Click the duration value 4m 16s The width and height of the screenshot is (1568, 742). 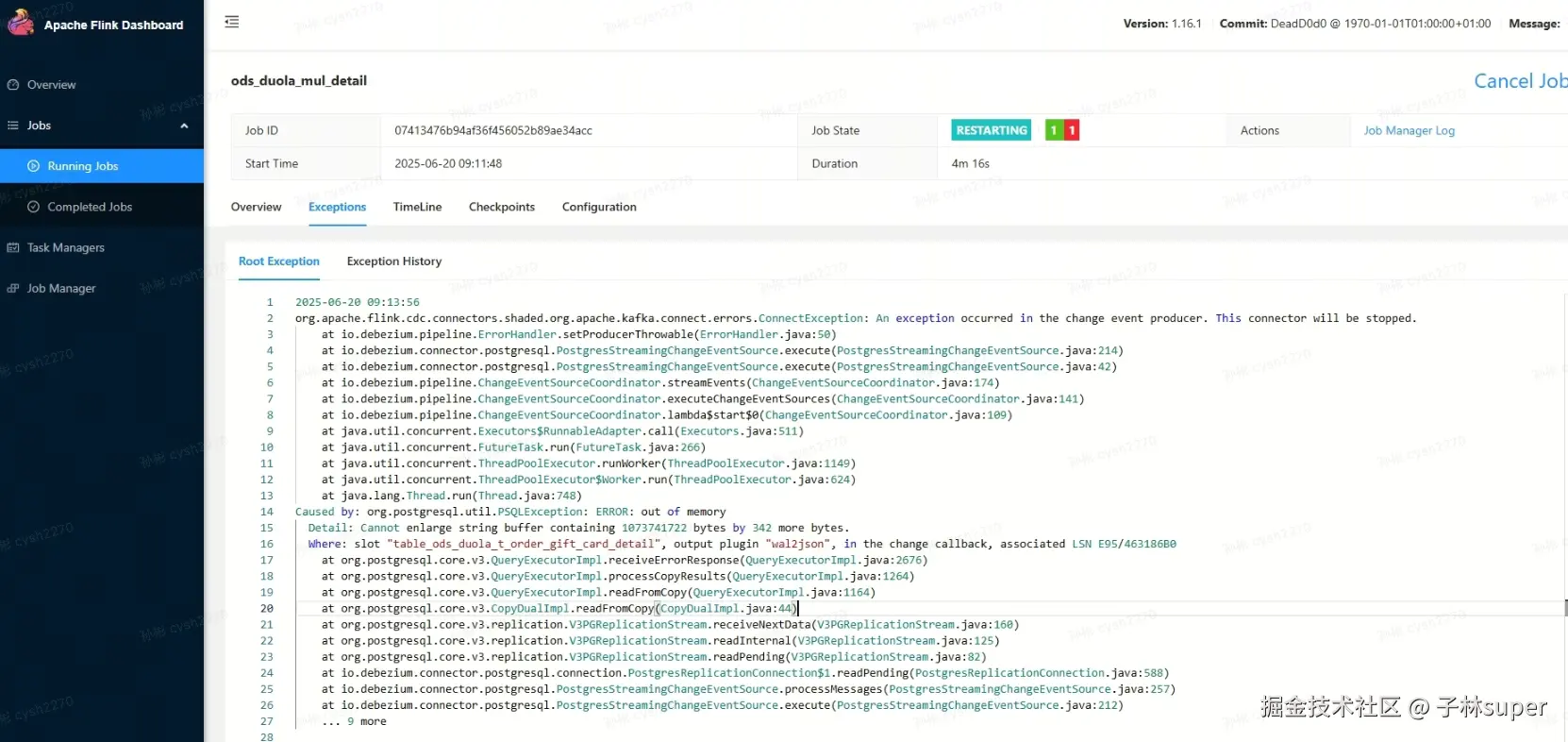(x=971, y=163)
